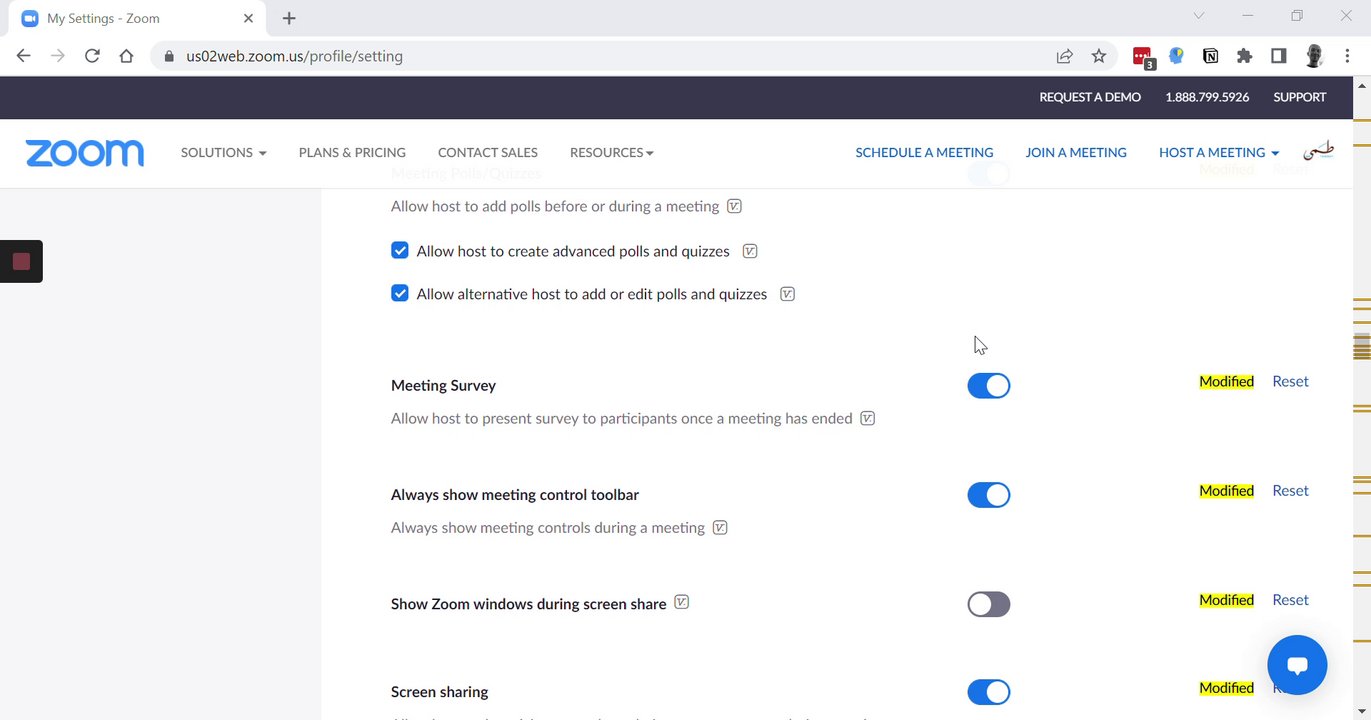The height and width of the screenshot is (720, 1371).
Task: Reset the Always show meeting control toolbar setting
Action: tap(1290, 491)
